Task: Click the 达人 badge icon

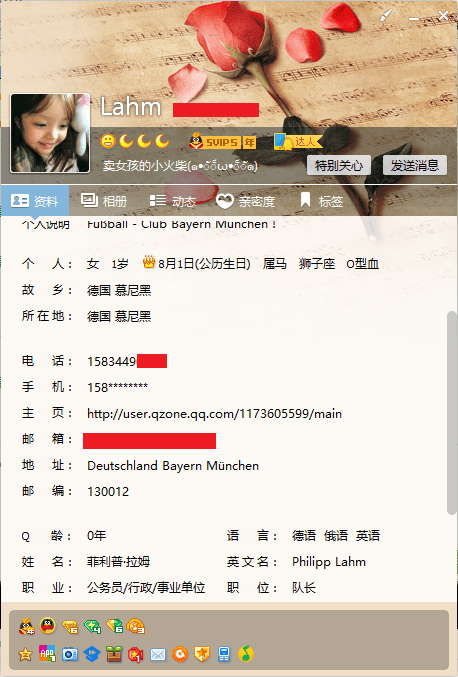Action: pos(298,141)
